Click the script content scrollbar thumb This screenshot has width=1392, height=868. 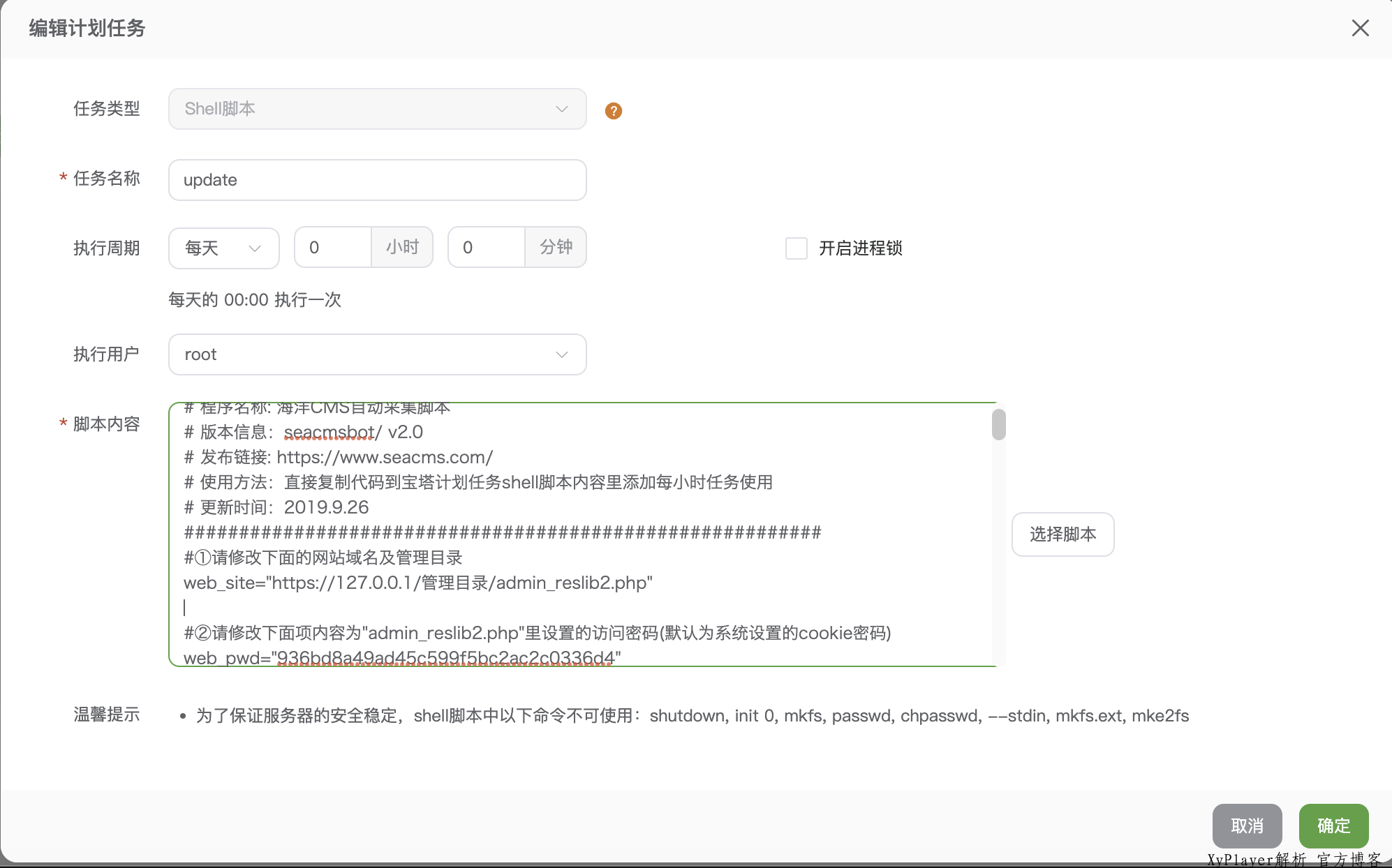[x=998, y=424]
